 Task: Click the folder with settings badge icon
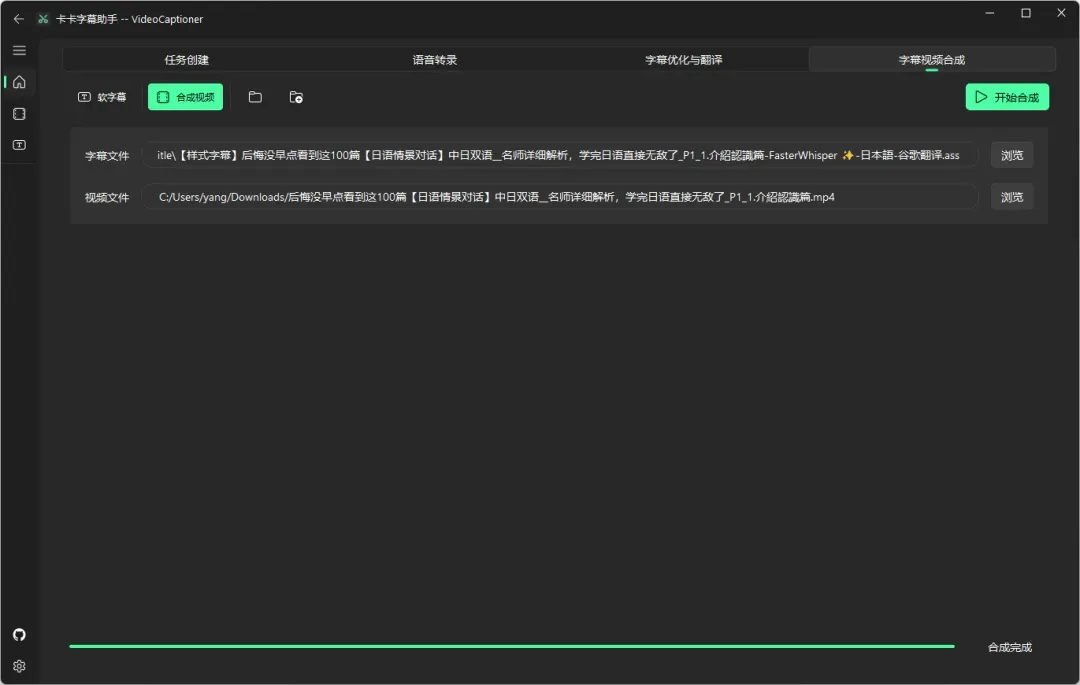tap(296, 97)
